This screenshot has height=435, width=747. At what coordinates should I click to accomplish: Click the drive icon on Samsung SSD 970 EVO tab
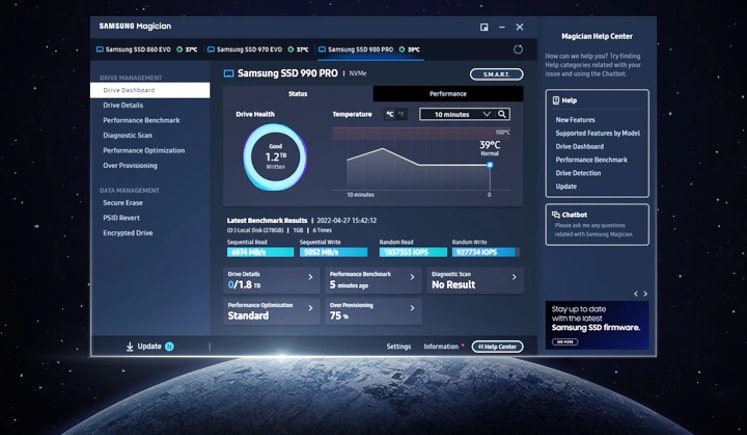pos(211,50)
